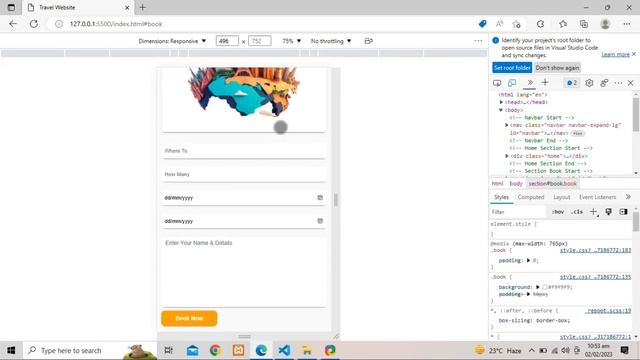Open Edge settings and more menu
The height and width of the screenshot is (360, 640).
627,24
